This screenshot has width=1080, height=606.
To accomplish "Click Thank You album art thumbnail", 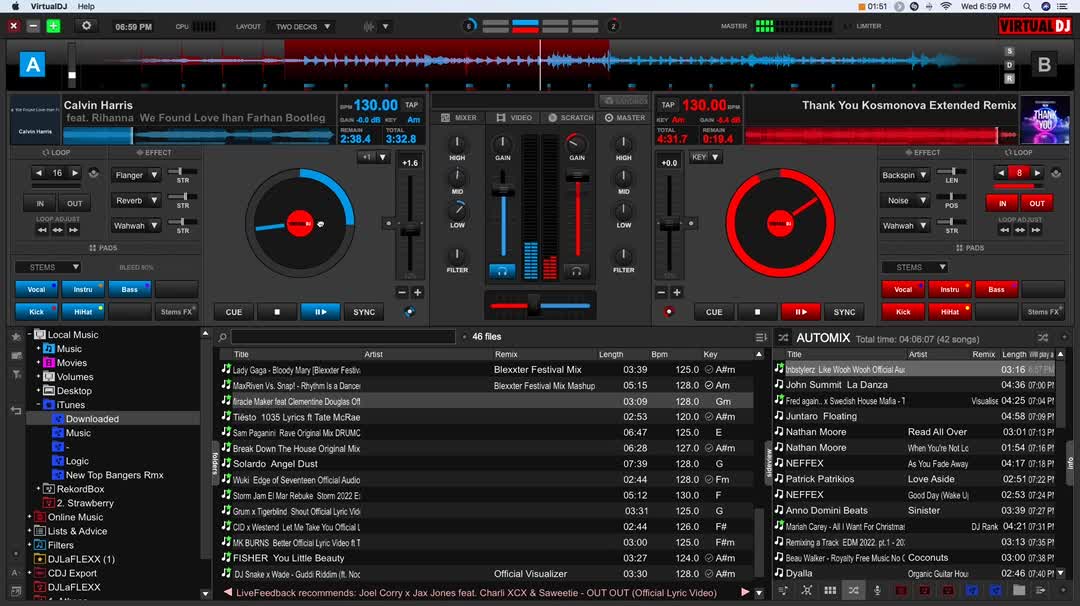I will [x=1044, y=120].
